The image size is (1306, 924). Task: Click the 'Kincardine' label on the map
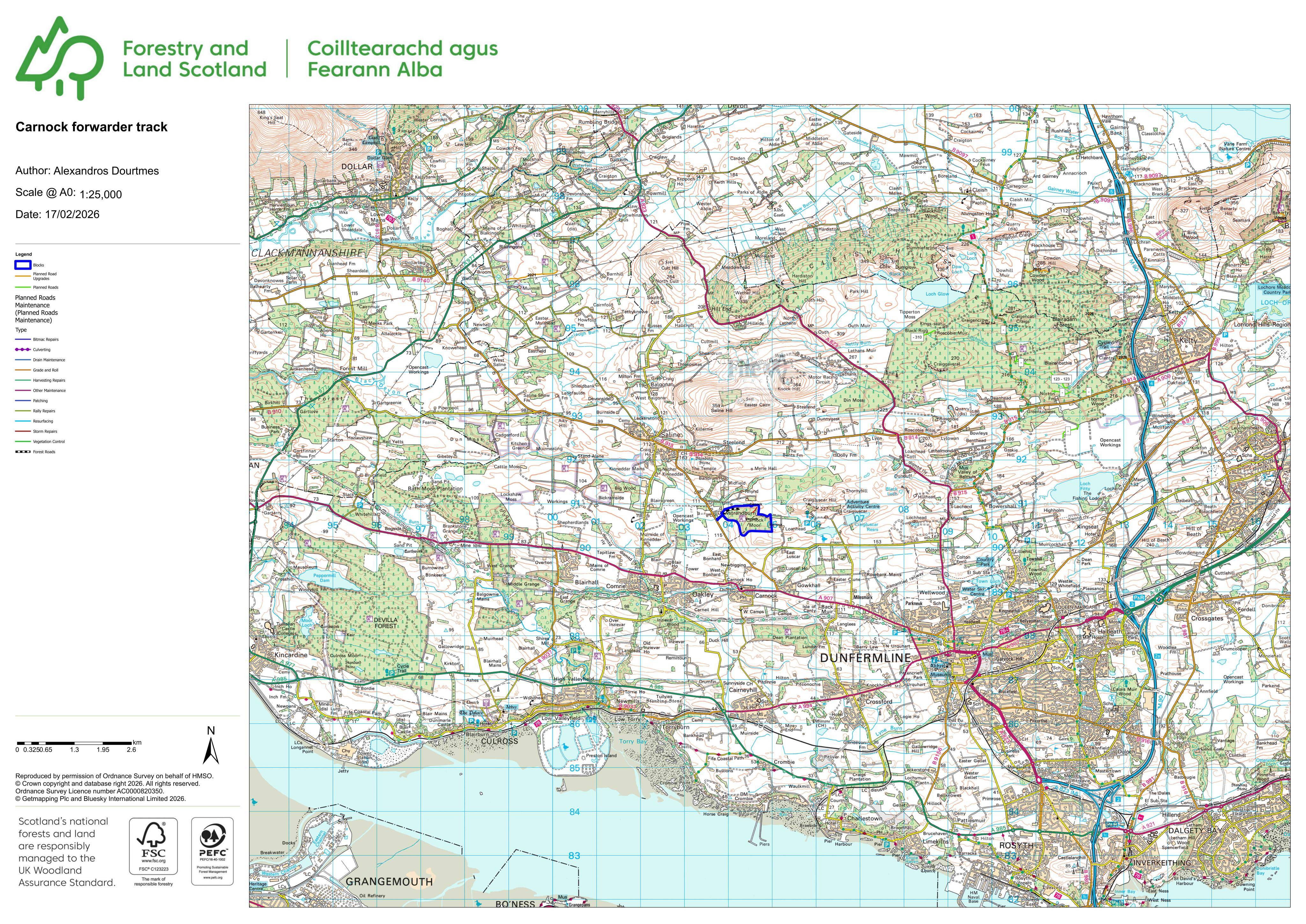coord(291,655)
